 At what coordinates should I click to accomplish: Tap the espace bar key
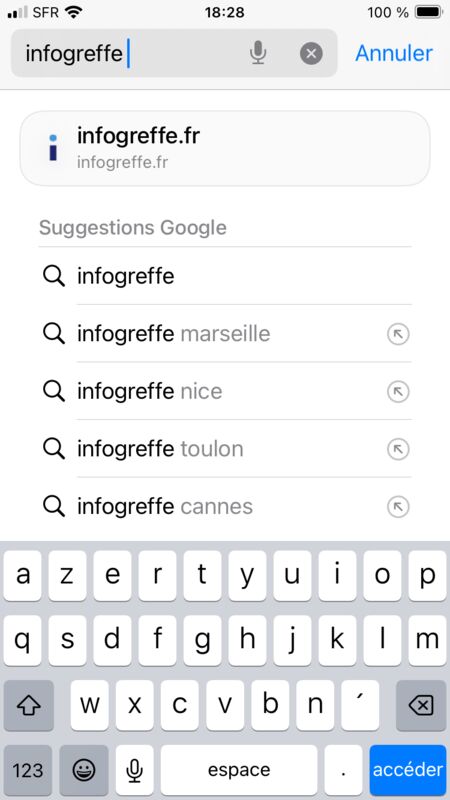239,770
